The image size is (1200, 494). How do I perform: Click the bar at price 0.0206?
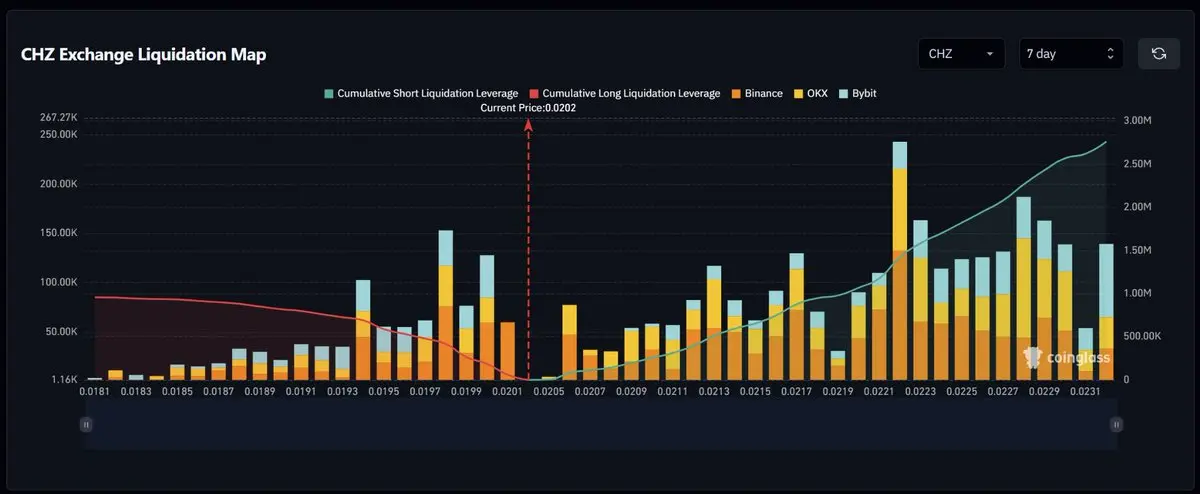tap(570, 342)
